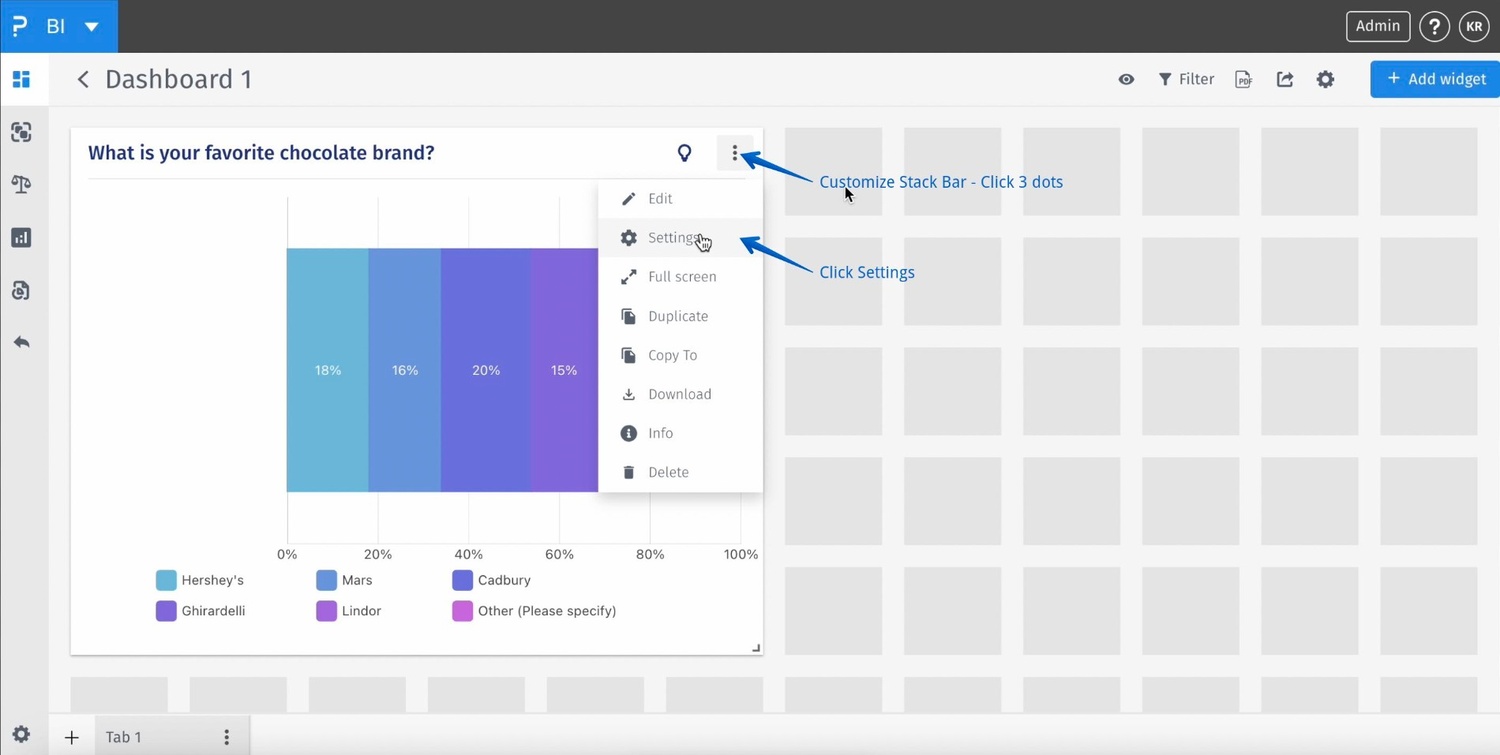Viewport: 1500px width, 755px height.
Task: Toggle Lindor legend swatch
Action: (x=326, y=611)
